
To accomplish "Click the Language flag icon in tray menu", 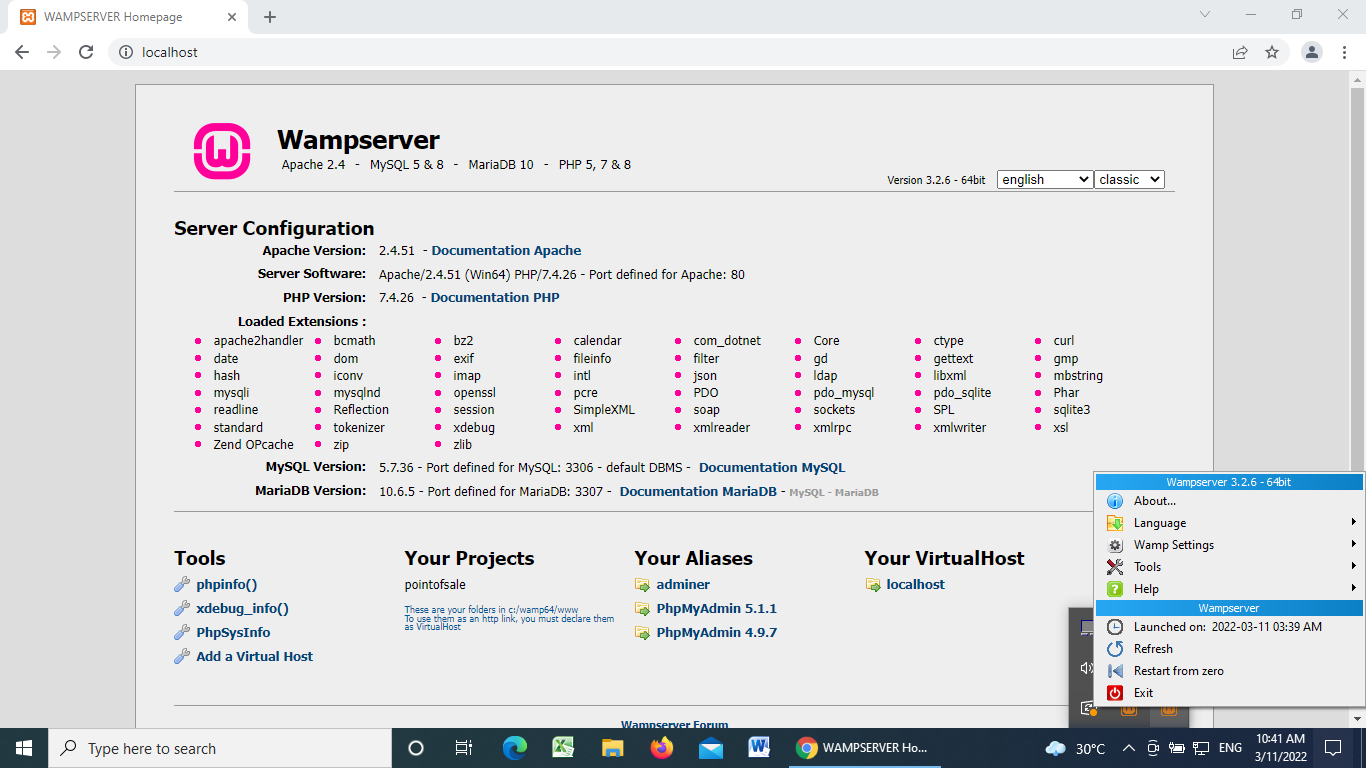I will click(x=1115, y=523).
